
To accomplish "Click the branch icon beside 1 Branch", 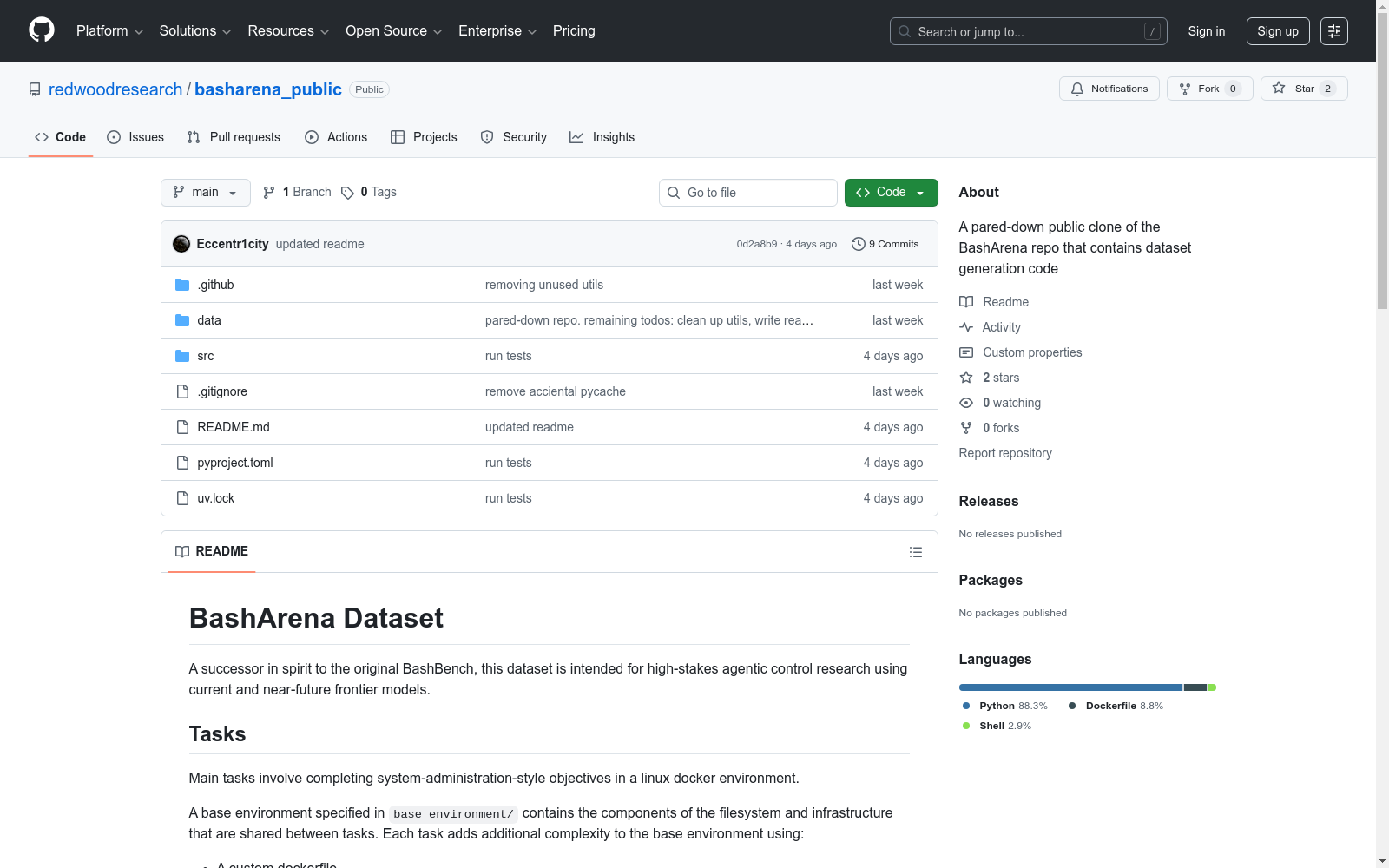I will pos(269,193).
